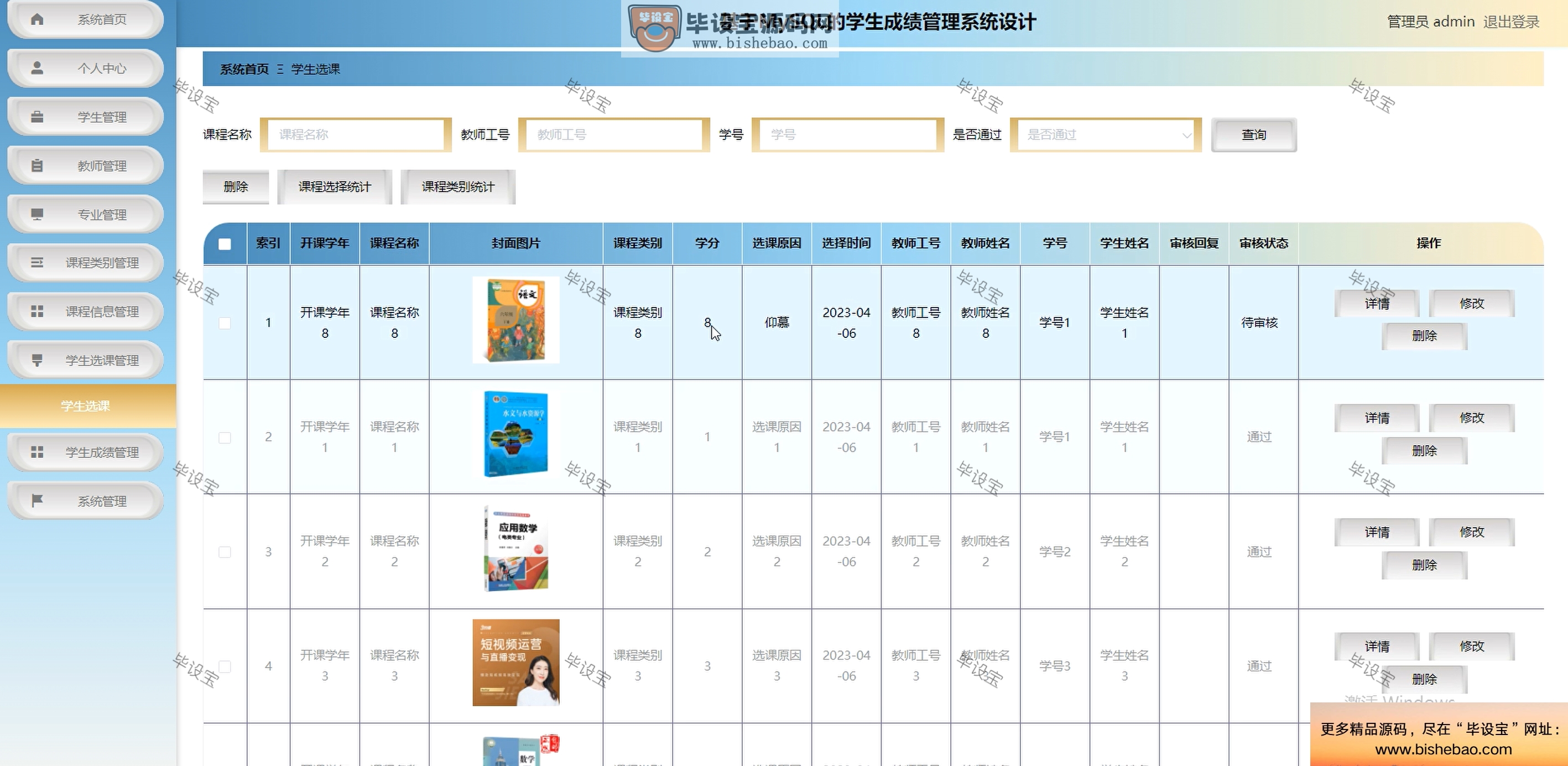Click 修改 for row index 1

tap(1471, 303)
